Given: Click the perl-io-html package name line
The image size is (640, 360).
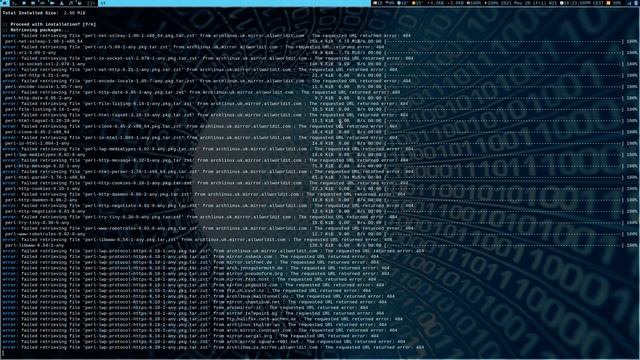Looking at the screenshot, I should pos(37,143).
